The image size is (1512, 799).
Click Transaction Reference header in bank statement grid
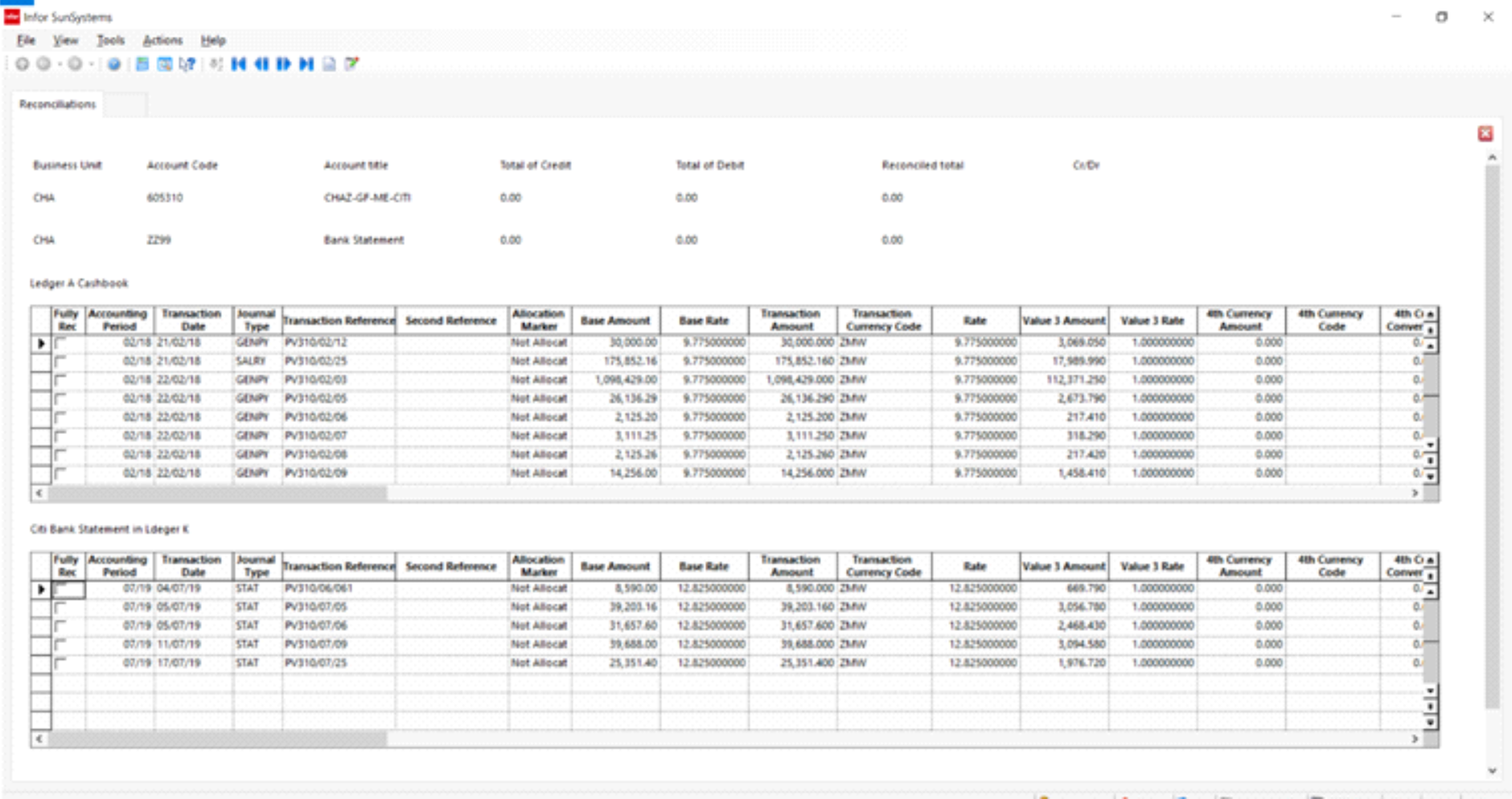(x=339, y=567)
